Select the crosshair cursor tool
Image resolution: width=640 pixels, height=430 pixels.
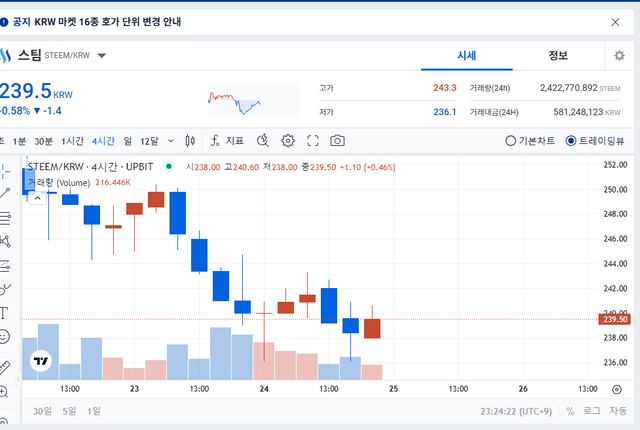coord(4,172)
